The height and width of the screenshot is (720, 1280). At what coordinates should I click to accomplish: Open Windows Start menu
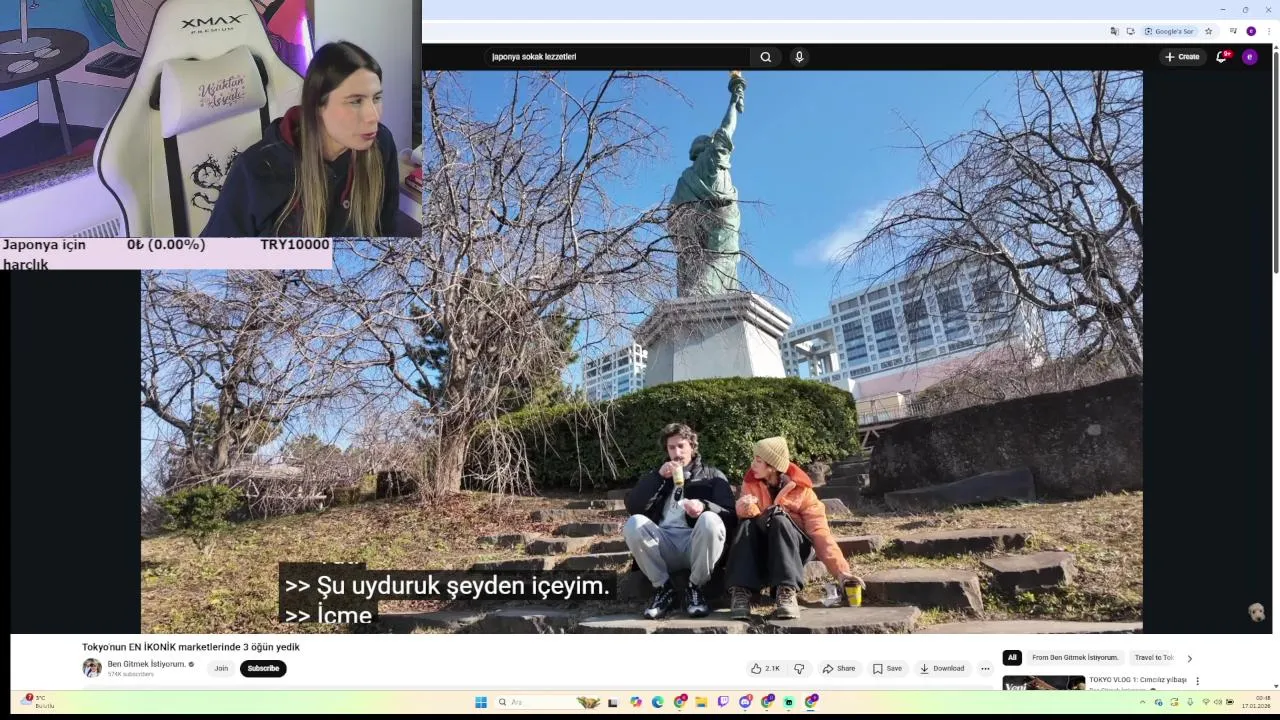coord(481,702)
